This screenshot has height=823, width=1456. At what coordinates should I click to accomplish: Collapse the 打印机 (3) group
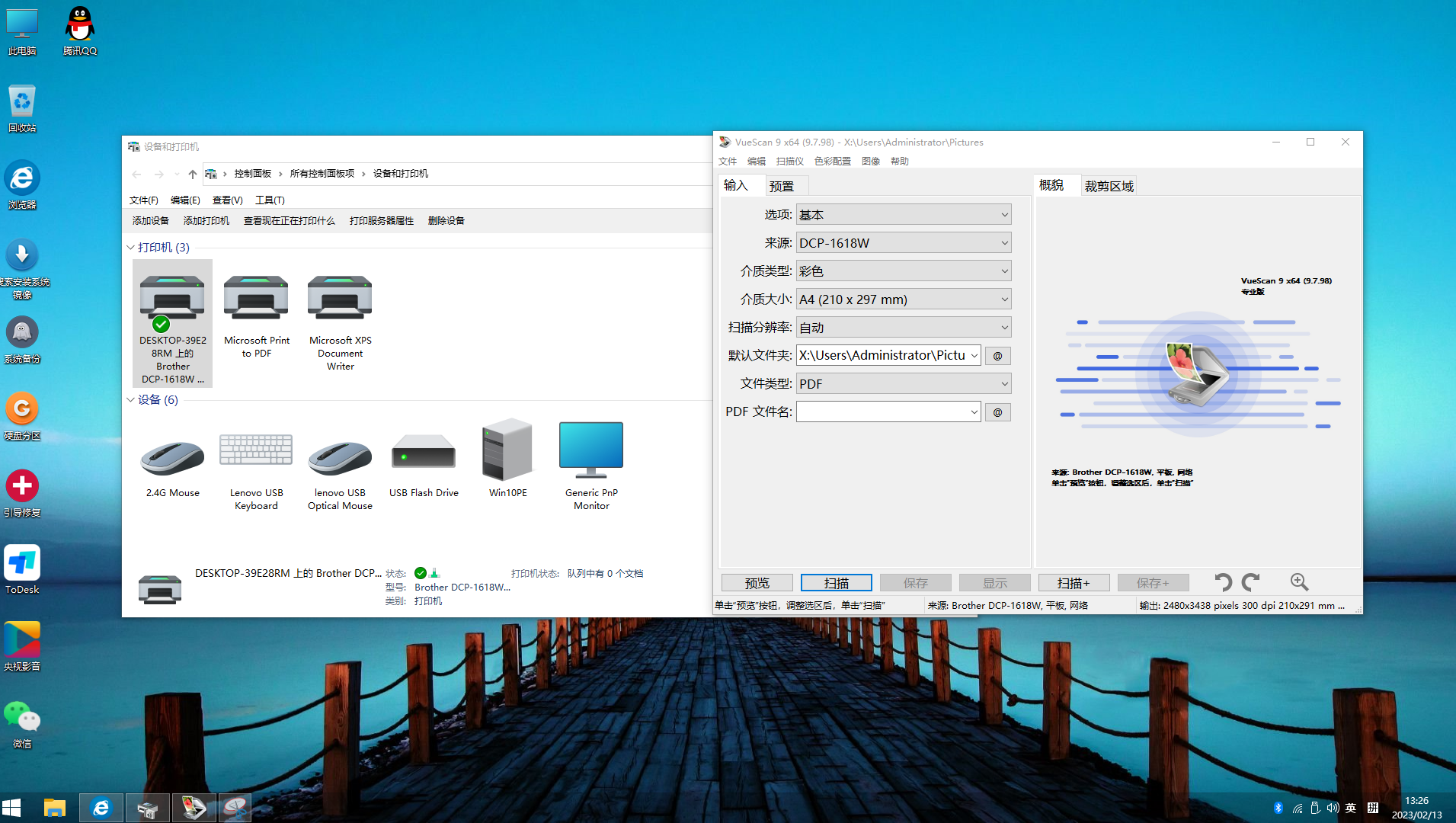(130, 248)
